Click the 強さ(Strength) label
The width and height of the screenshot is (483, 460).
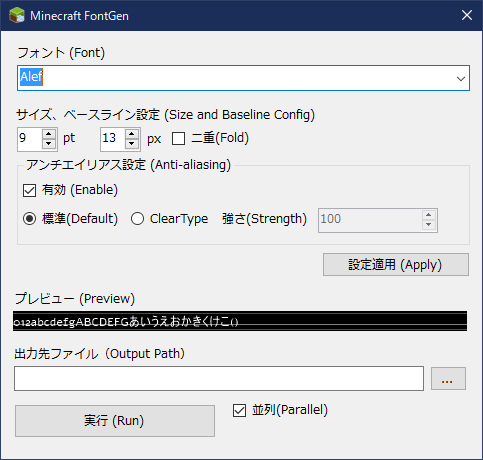pyautogui.click(x=264, y=219)
